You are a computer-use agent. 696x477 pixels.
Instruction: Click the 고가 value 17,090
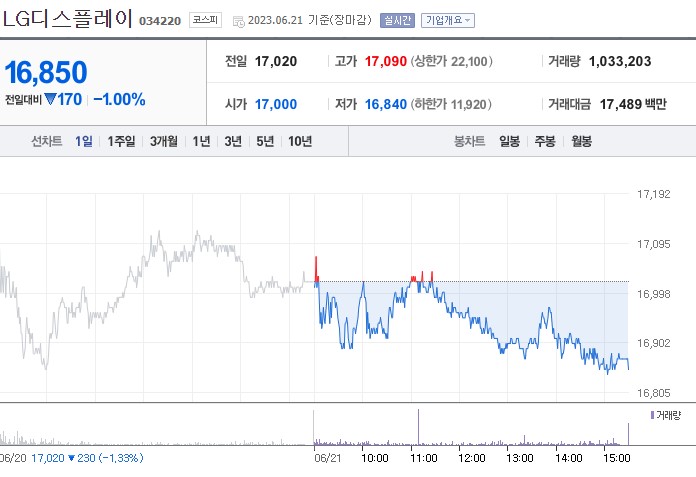click(385, 61)
